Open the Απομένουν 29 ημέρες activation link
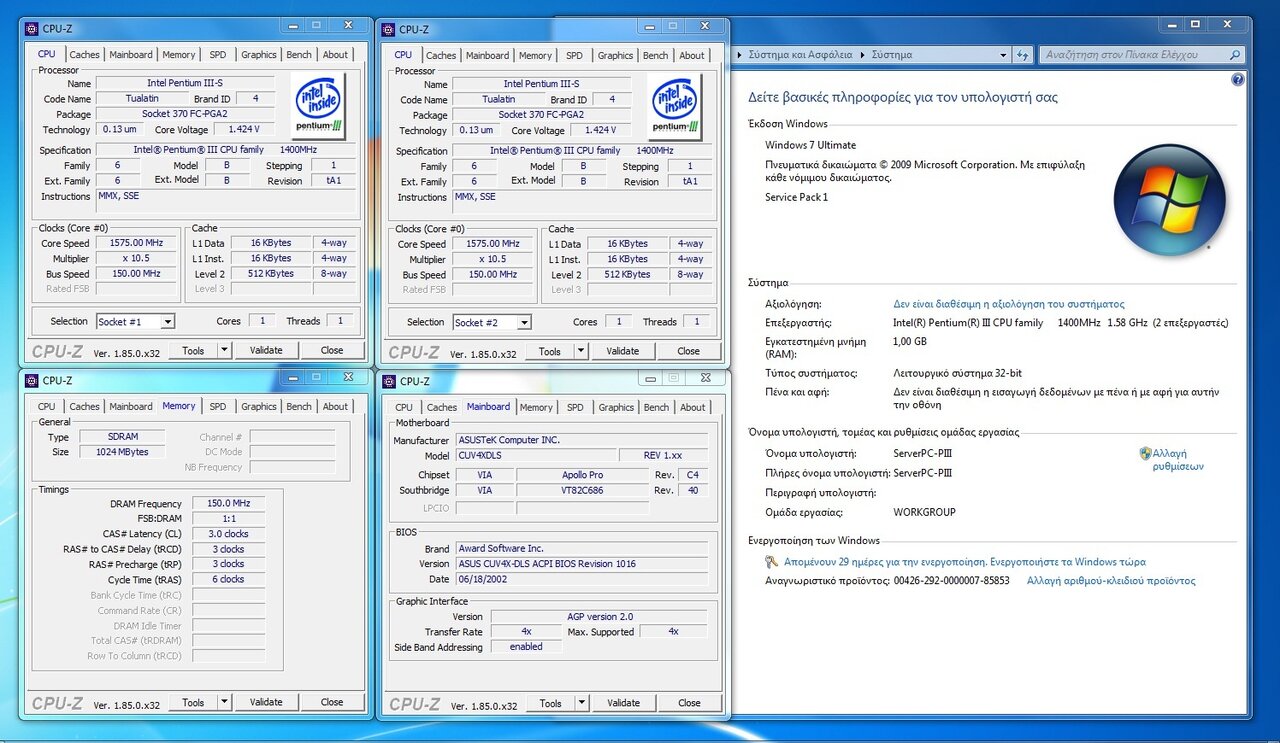Image resolution: width=1280 pixels, height=743 pixels. 965,562
